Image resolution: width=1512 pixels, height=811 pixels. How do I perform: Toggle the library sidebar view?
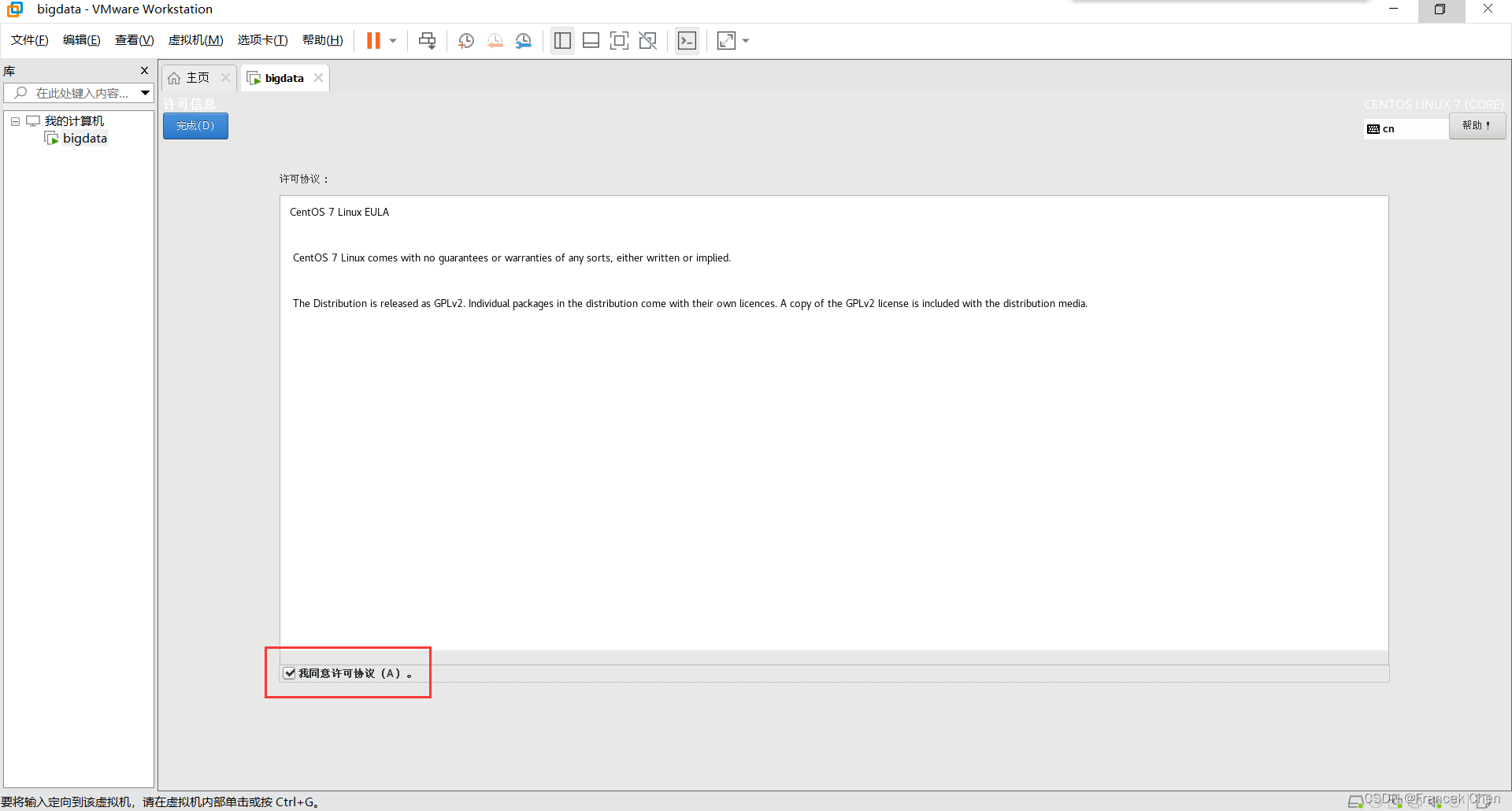coord(562,41)
